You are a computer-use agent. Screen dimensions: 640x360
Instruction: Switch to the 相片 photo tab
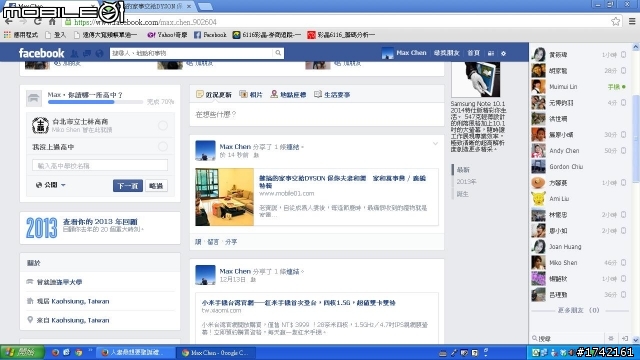(251, 95)
